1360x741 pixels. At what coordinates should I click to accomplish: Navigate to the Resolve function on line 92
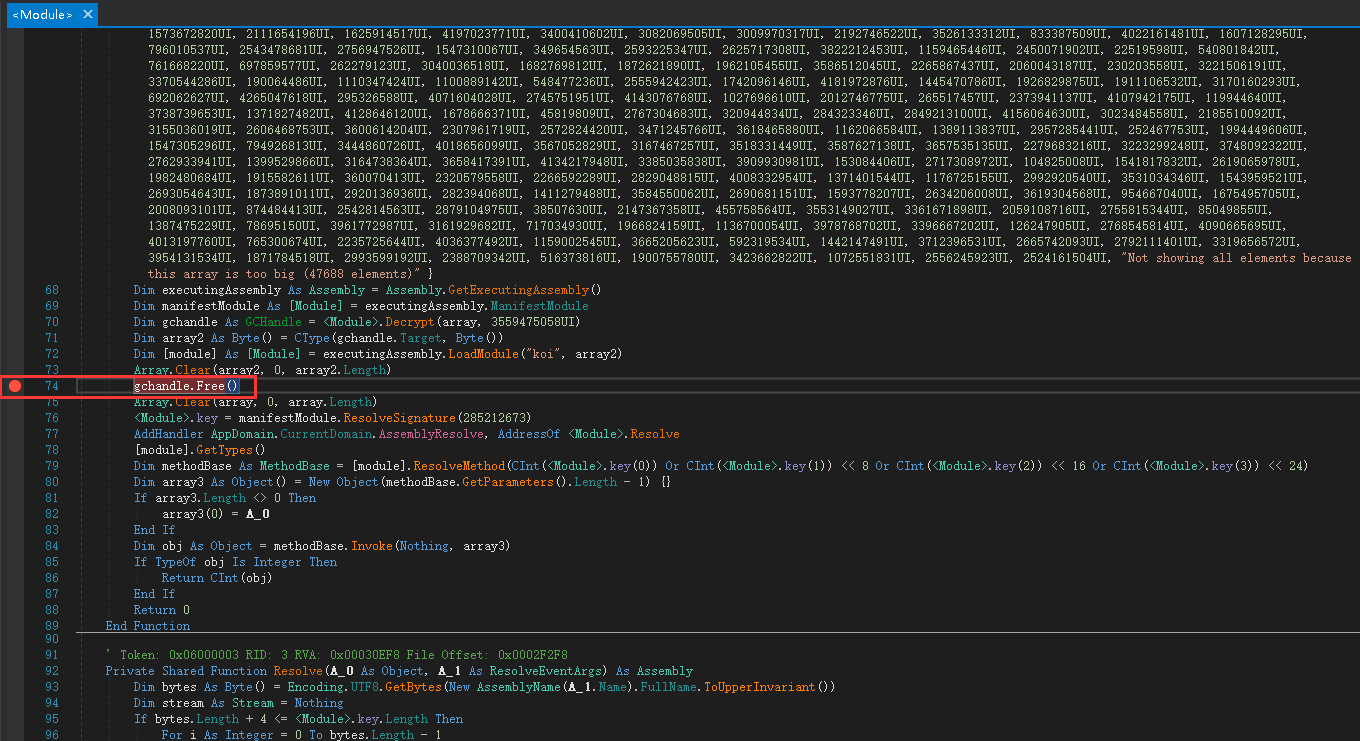(292, 670)
